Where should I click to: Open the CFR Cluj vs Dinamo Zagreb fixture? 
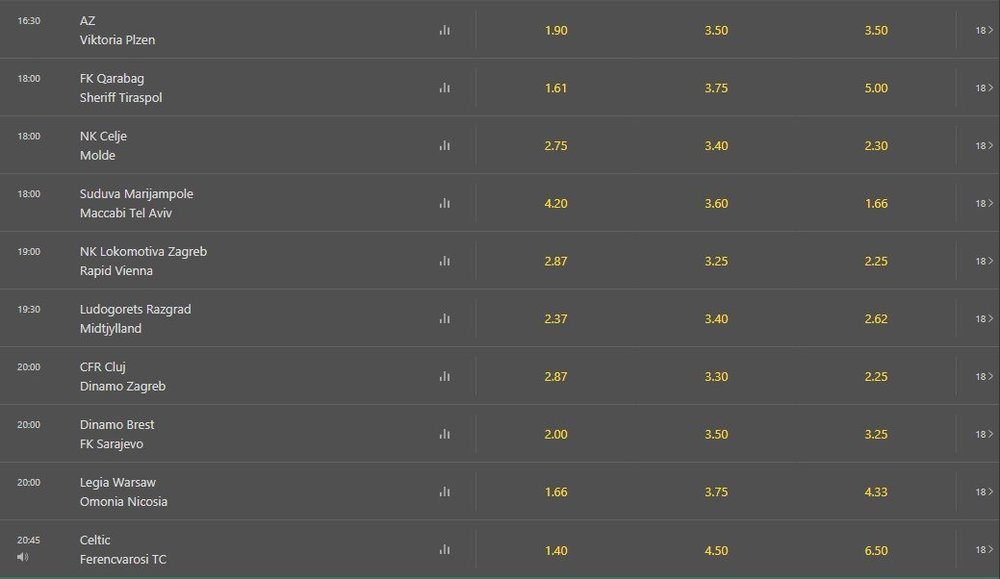tap(122, 376)
